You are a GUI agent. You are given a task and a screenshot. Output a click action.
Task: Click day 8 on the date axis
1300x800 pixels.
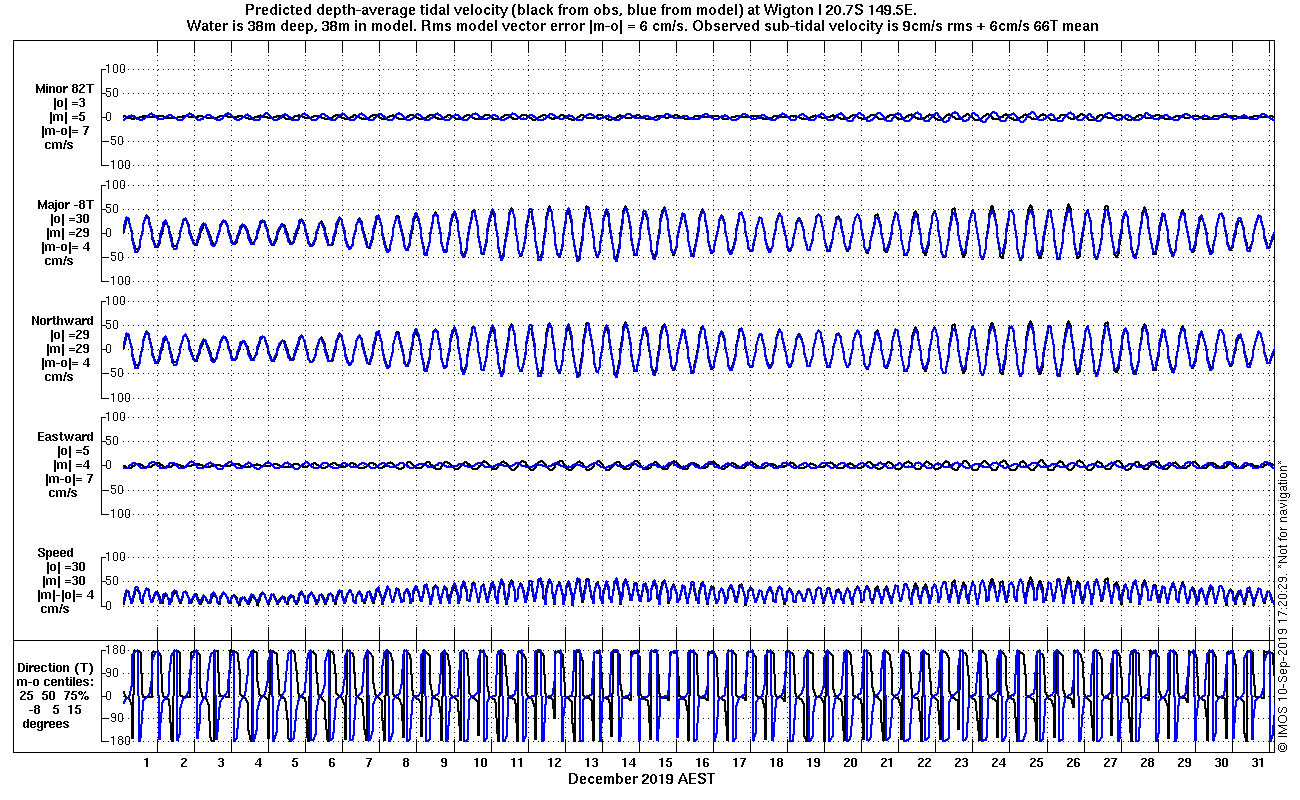406,762
